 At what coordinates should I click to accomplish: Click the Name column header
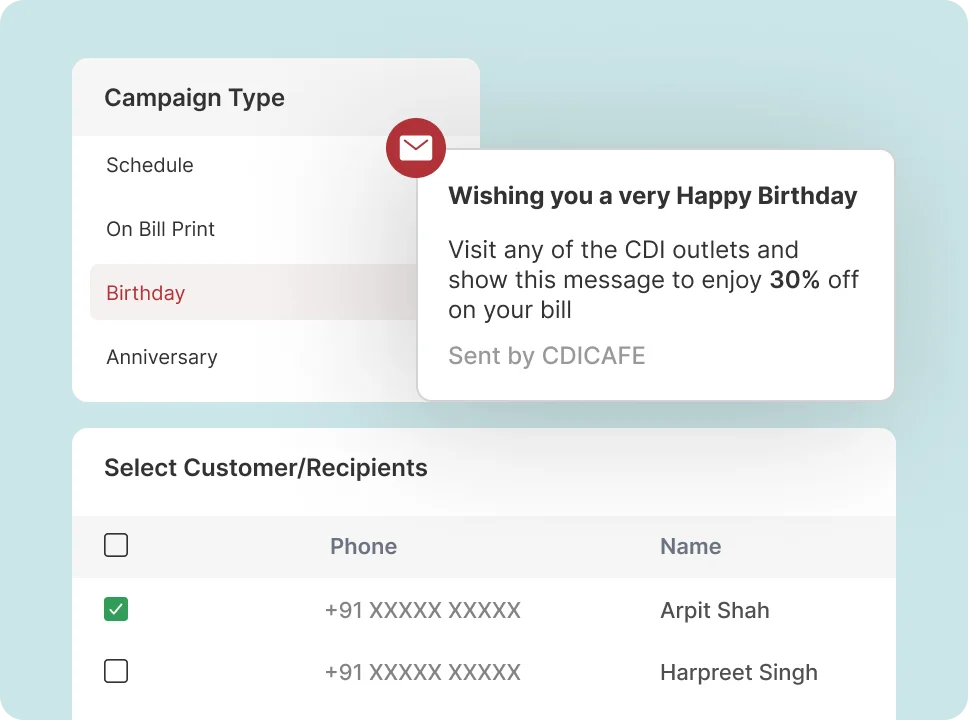point(690,546)
